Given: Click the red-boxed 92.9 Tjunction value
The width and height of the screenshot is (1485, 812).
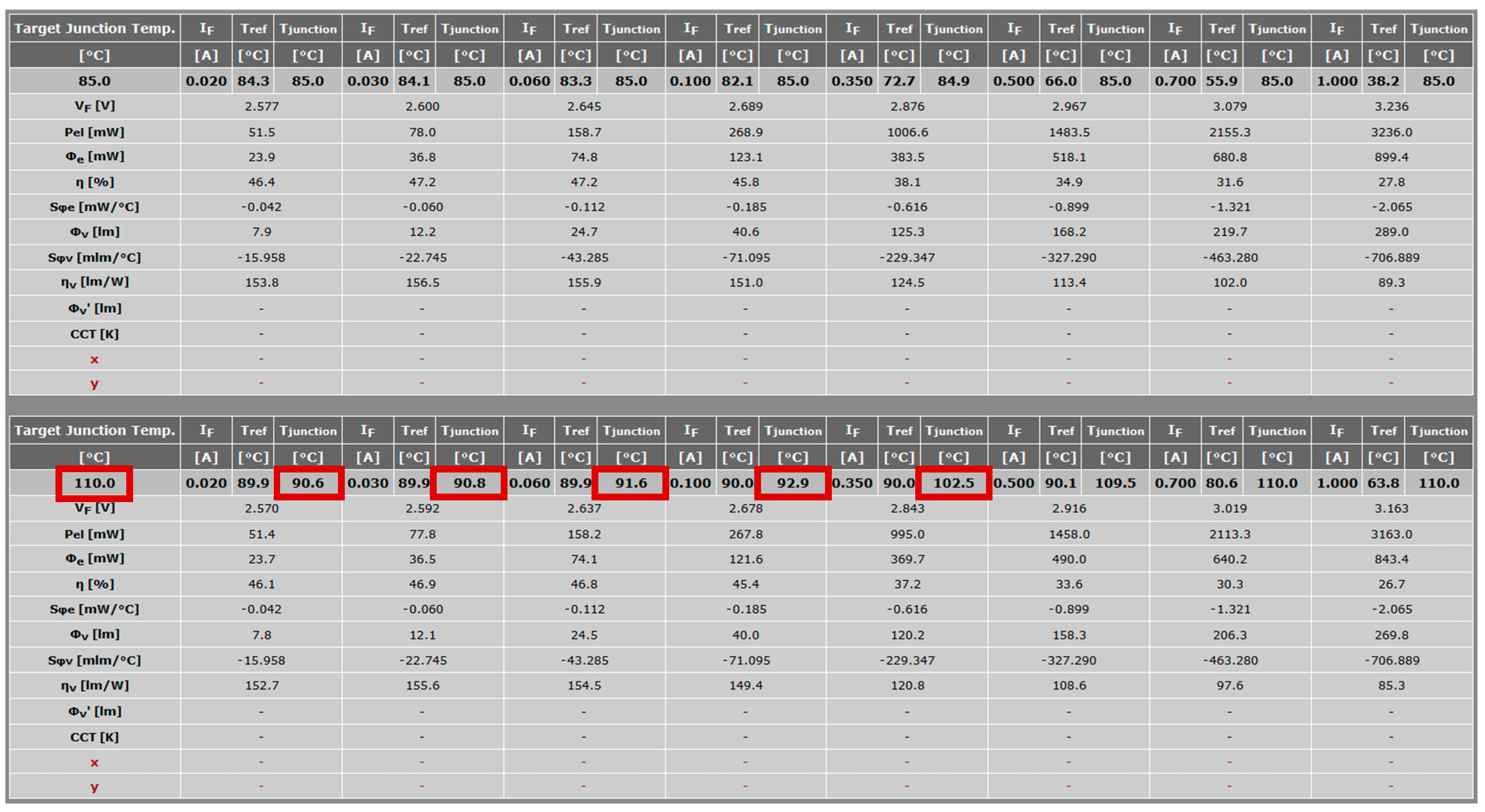Looking at the screenshot, I should (x=793, y=483).
